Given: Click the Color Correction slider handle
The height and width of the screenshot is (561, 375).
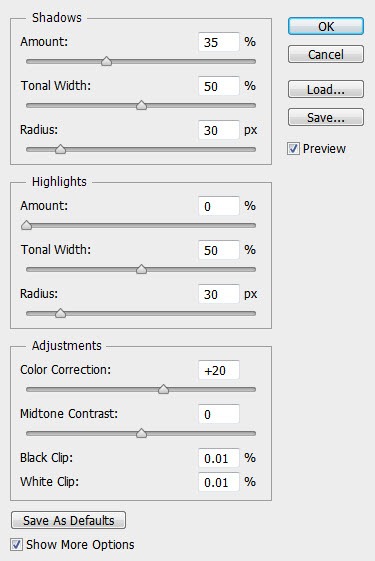Looking at the screenshot, I should point(164,389).
